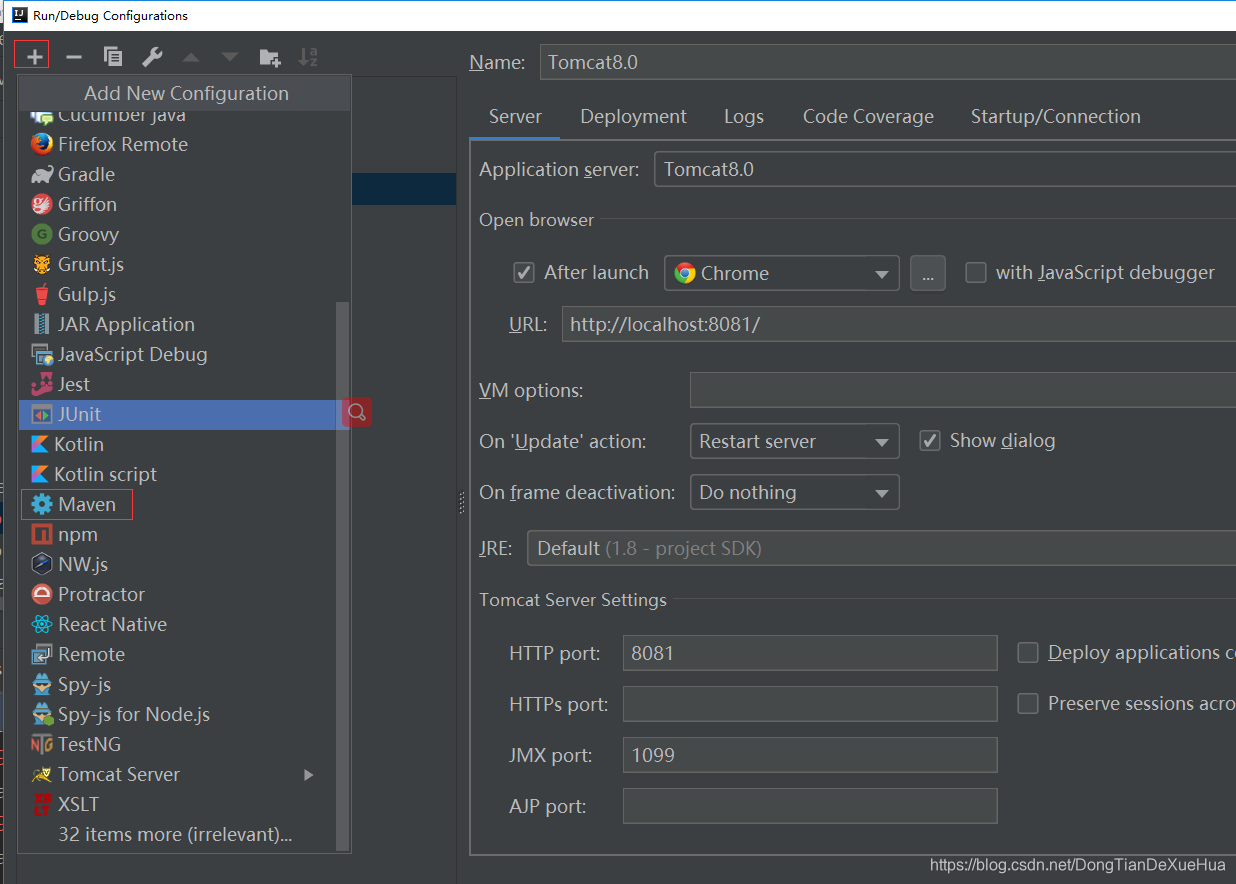Viewport: 1236px width, 884px height.
Task: Click the VM options input field
Action: (963, 390)
